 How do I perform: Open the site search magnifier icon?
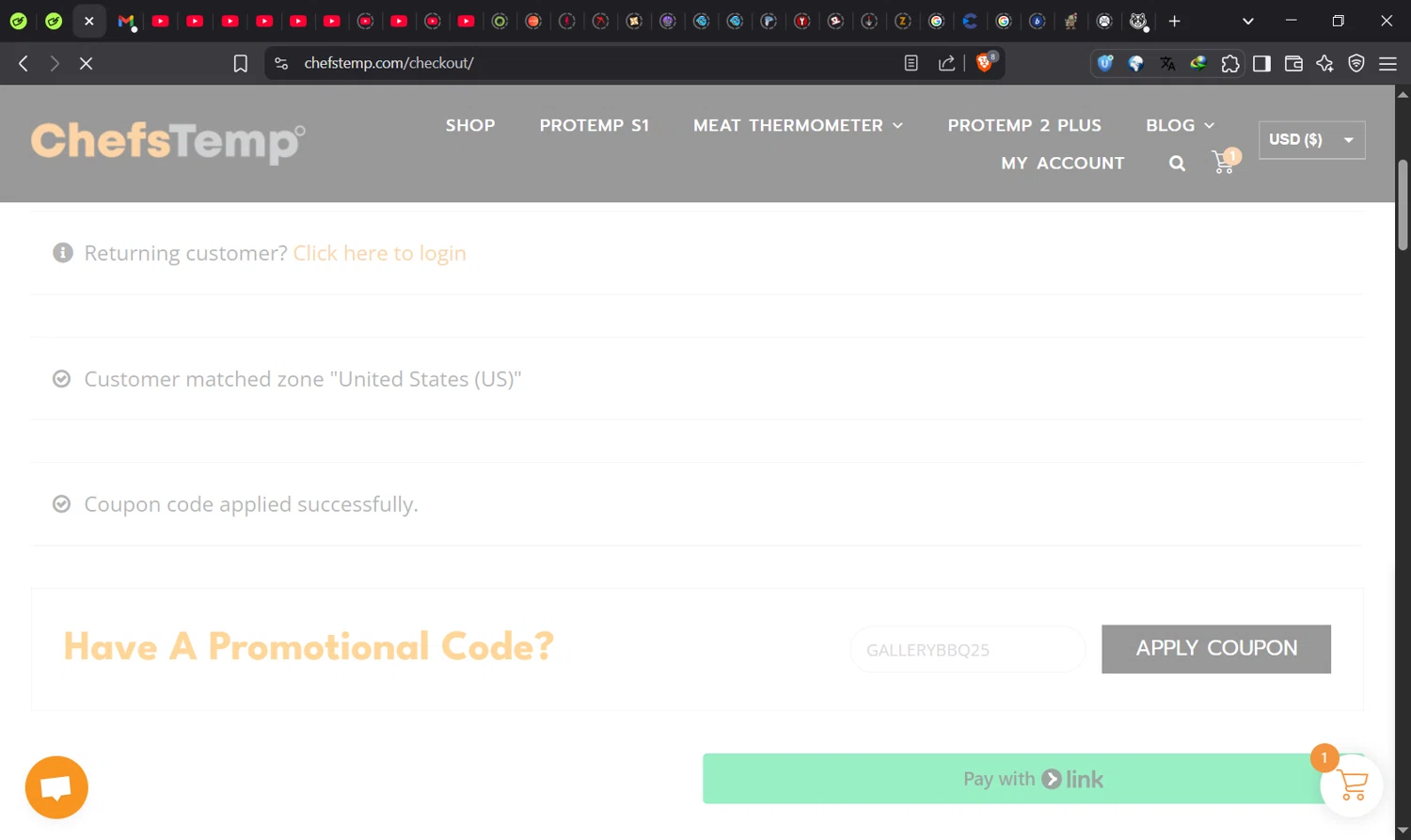pyautogui.click(x=1177, y=164)
